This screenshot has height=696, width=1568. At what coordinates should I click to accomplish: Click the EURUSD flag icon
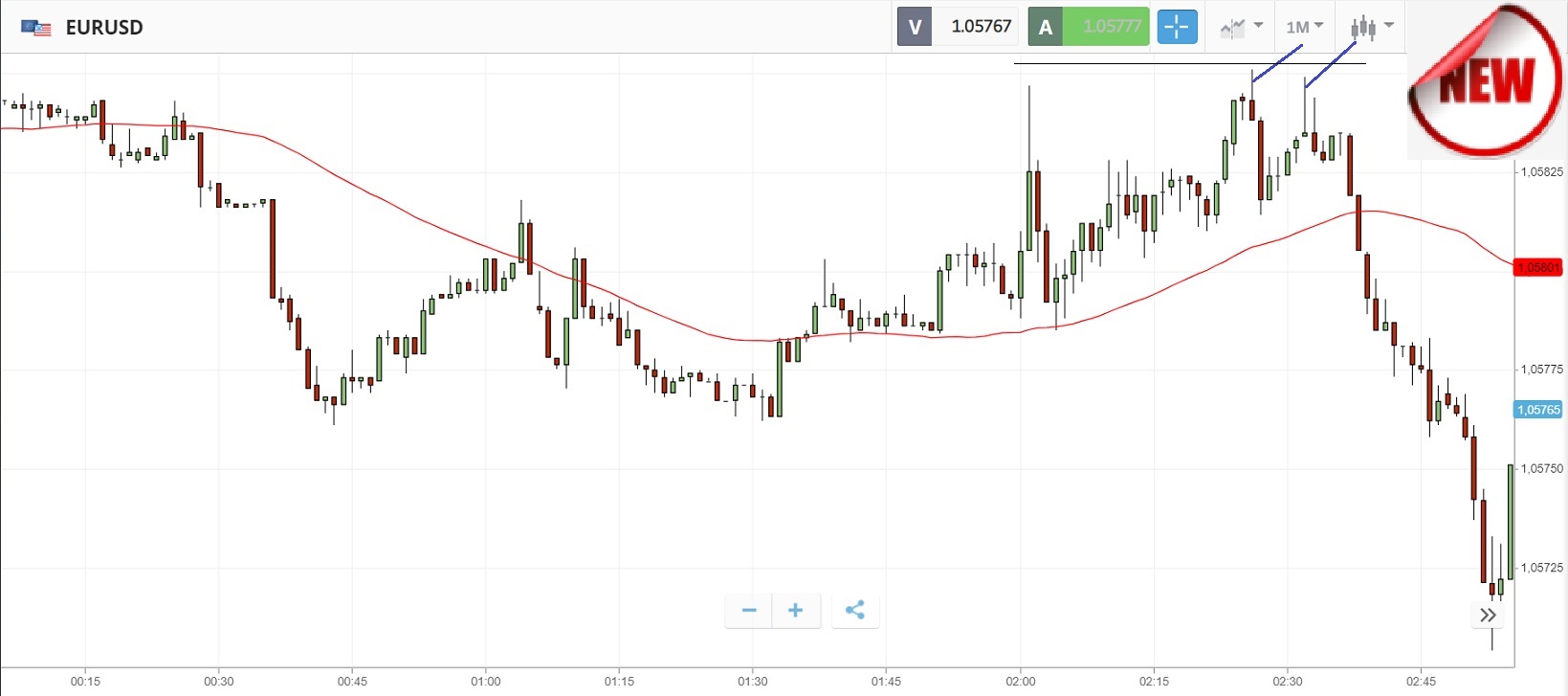(x=36, y=28)
